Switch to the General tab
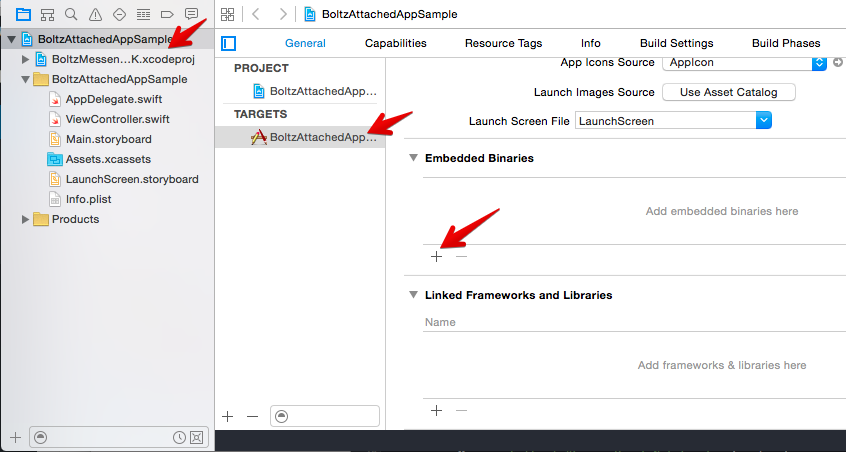 click(305, 43)
